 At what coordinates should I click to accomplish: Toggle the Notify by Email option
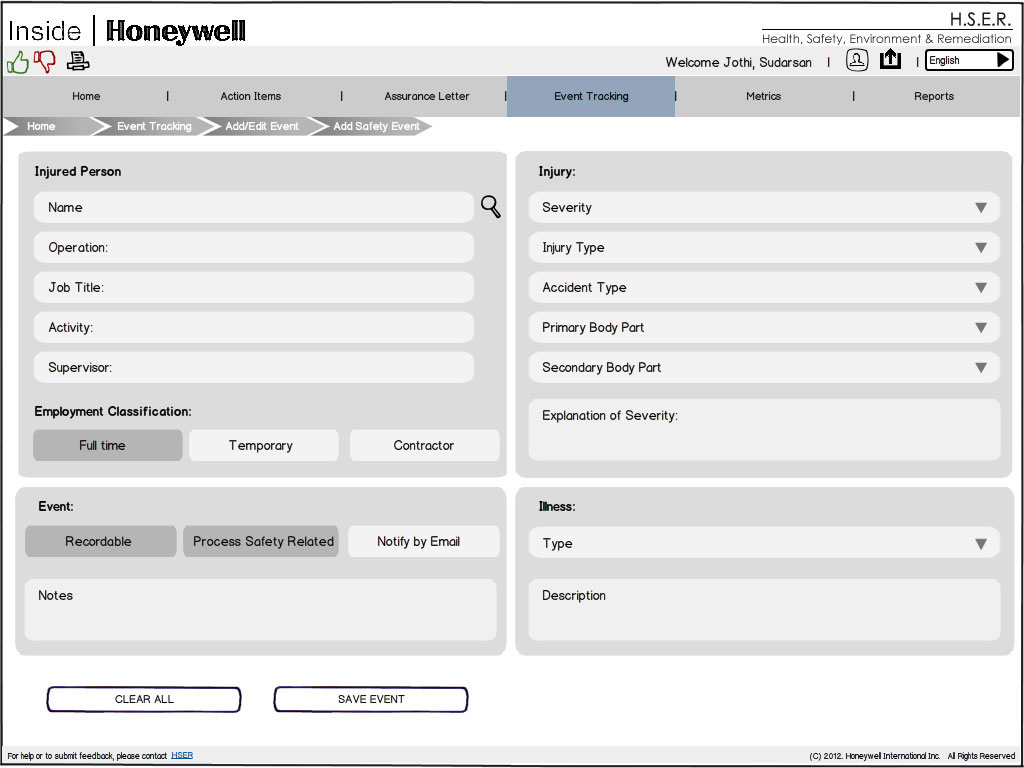pyautogui.click(x=419, y=542)
